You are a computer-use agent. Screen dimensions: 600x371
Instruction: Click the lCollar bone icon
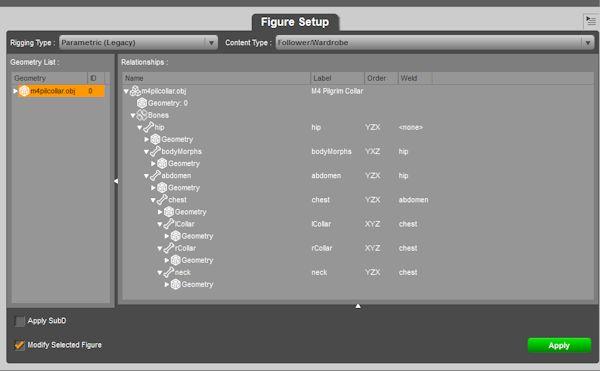click(169, 224)
